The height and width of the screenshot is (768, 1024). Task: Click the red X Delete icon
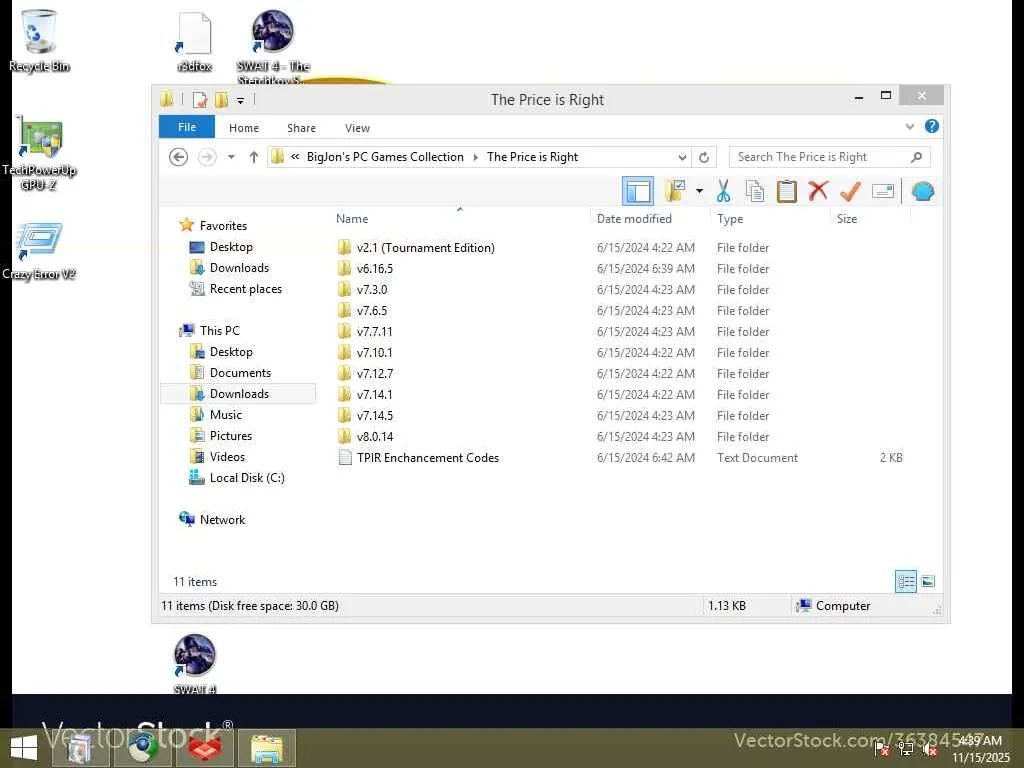tap(818, 191)
